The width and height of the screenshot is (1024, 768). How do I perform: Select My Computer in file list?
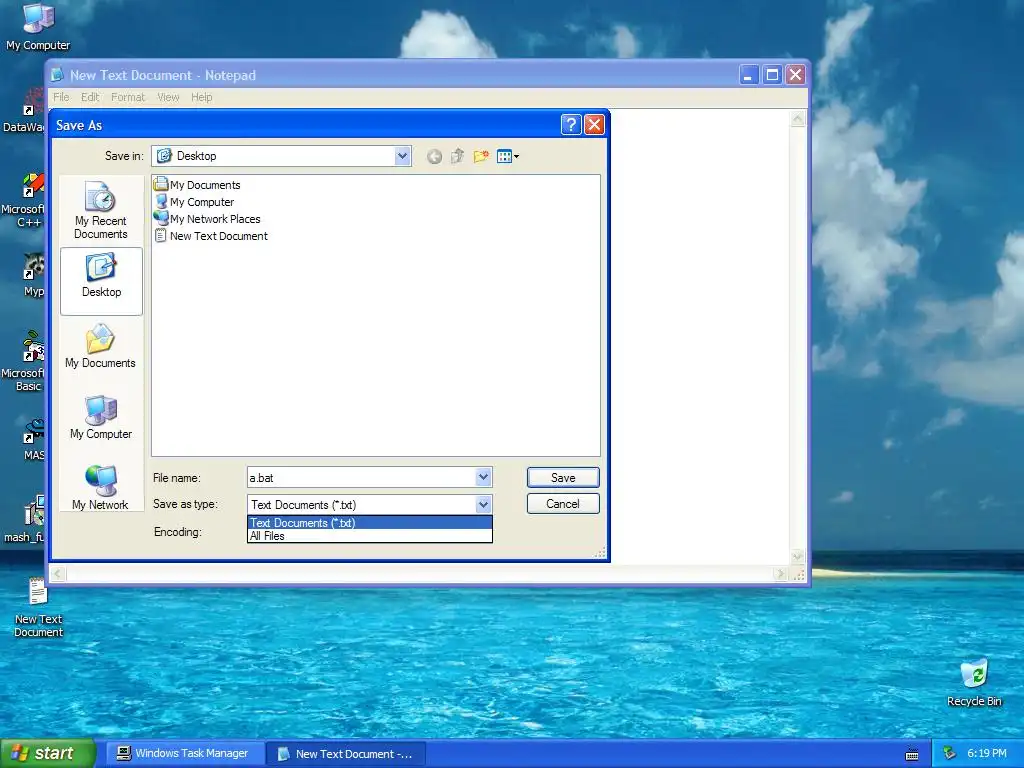pos(194,202)
